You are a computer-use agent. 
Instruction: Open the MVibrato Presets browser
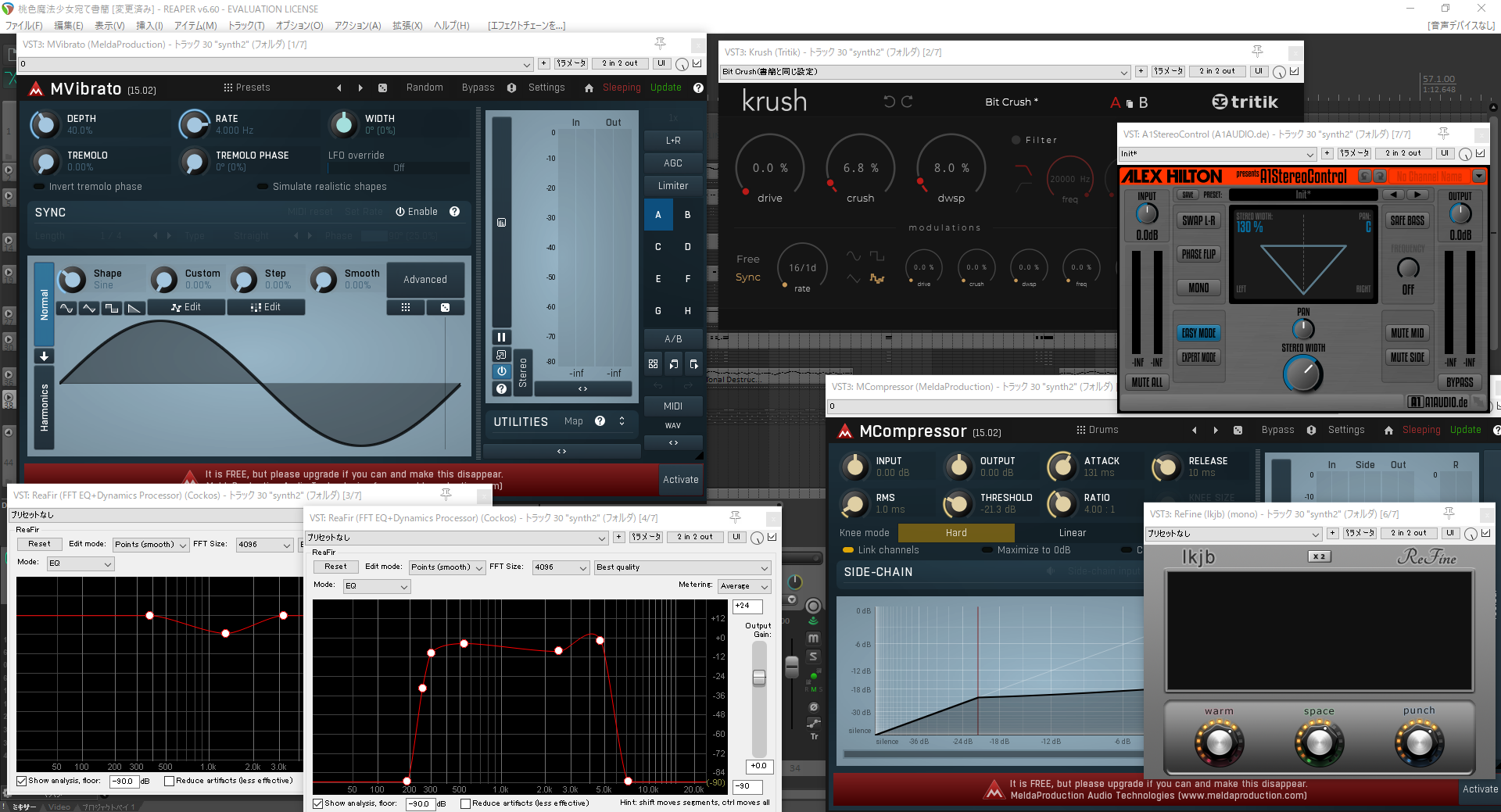(246, 88)
